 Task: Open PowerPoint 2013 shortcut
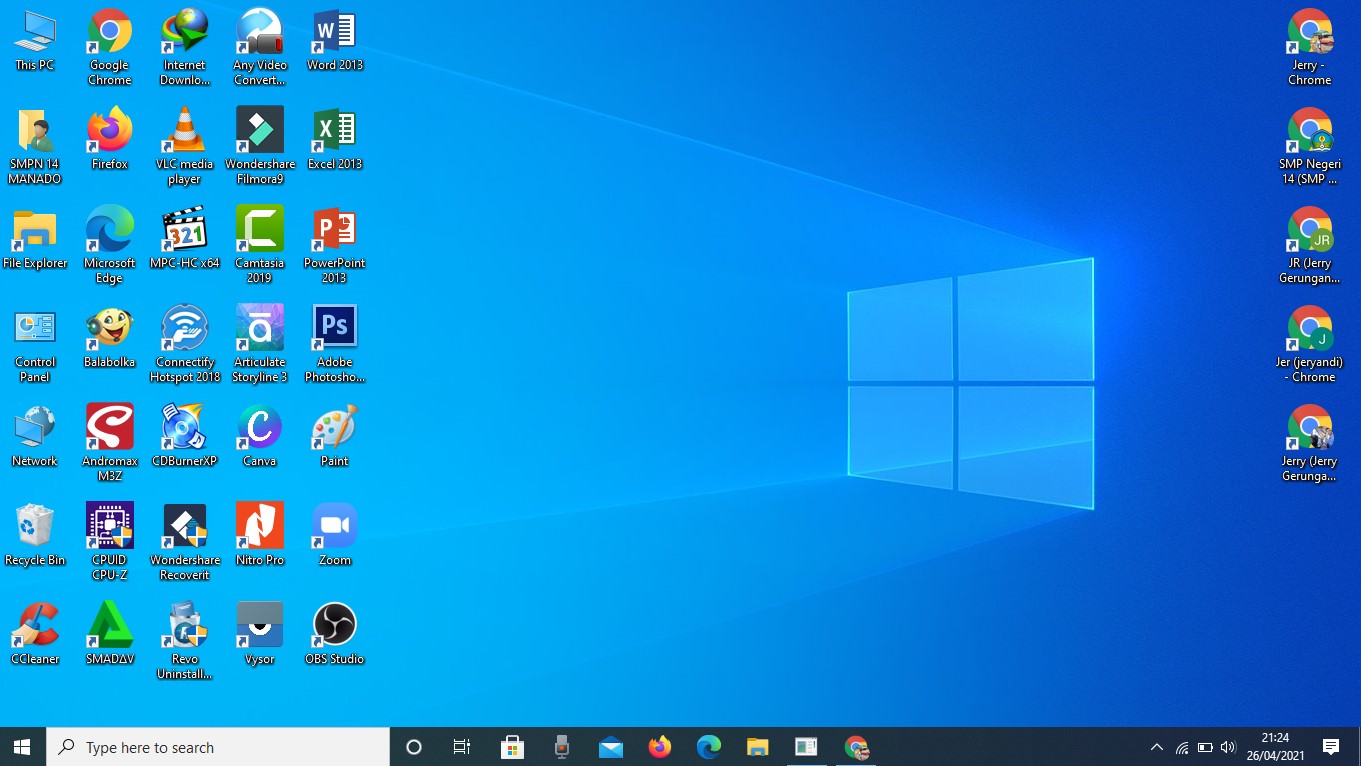pos(334,245)
